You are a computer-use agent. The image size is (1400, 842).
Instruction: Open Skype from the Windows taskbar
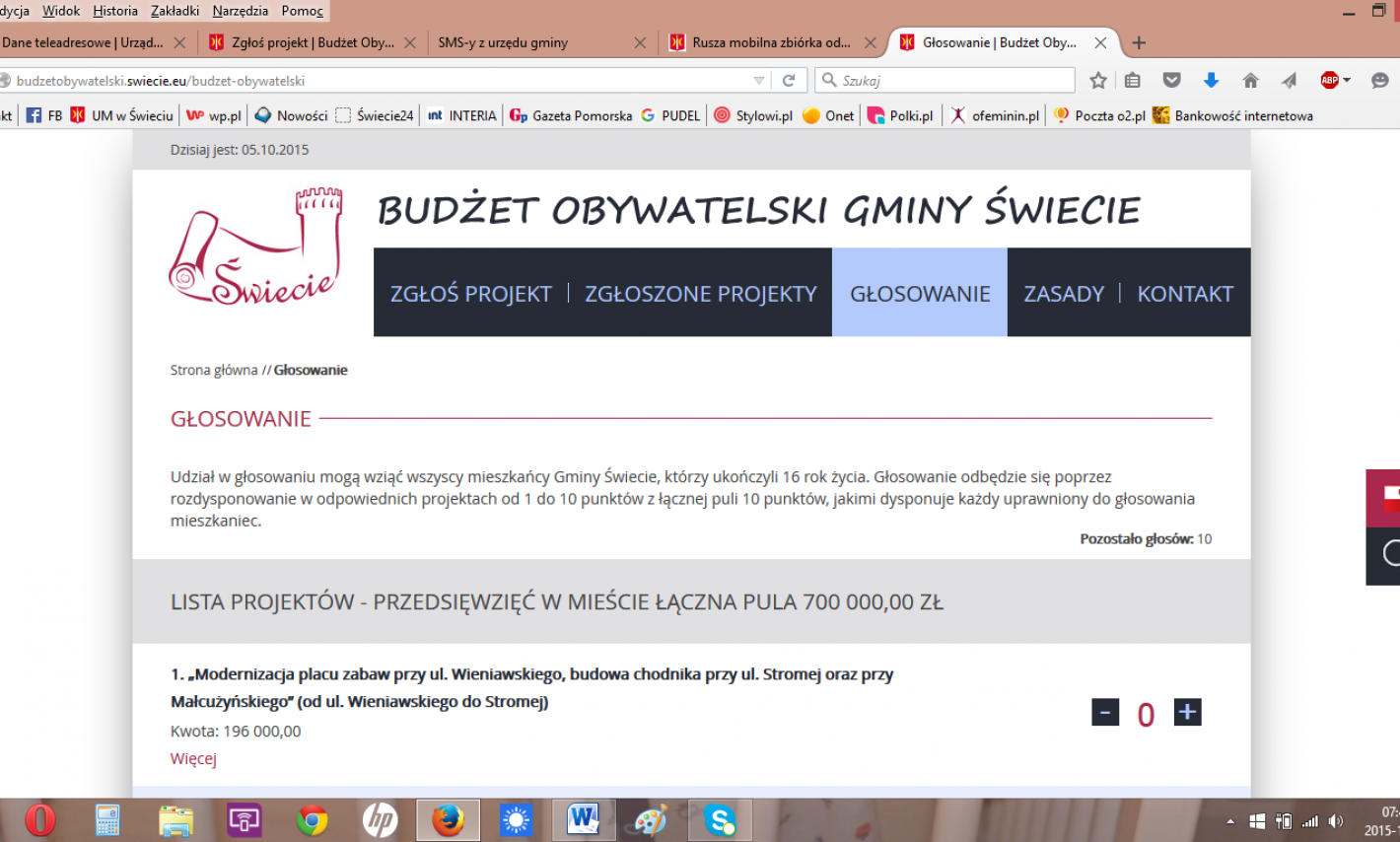[721, 820]
